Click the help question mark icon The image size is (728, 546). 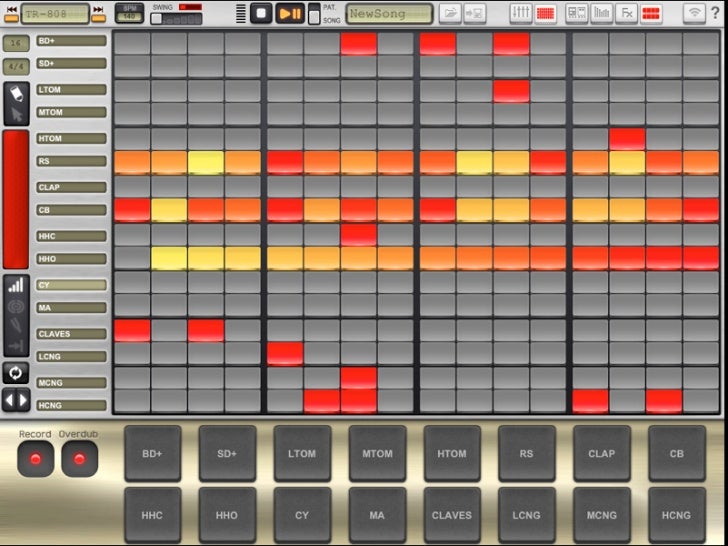pyautogui.click(x=715, y=13)
